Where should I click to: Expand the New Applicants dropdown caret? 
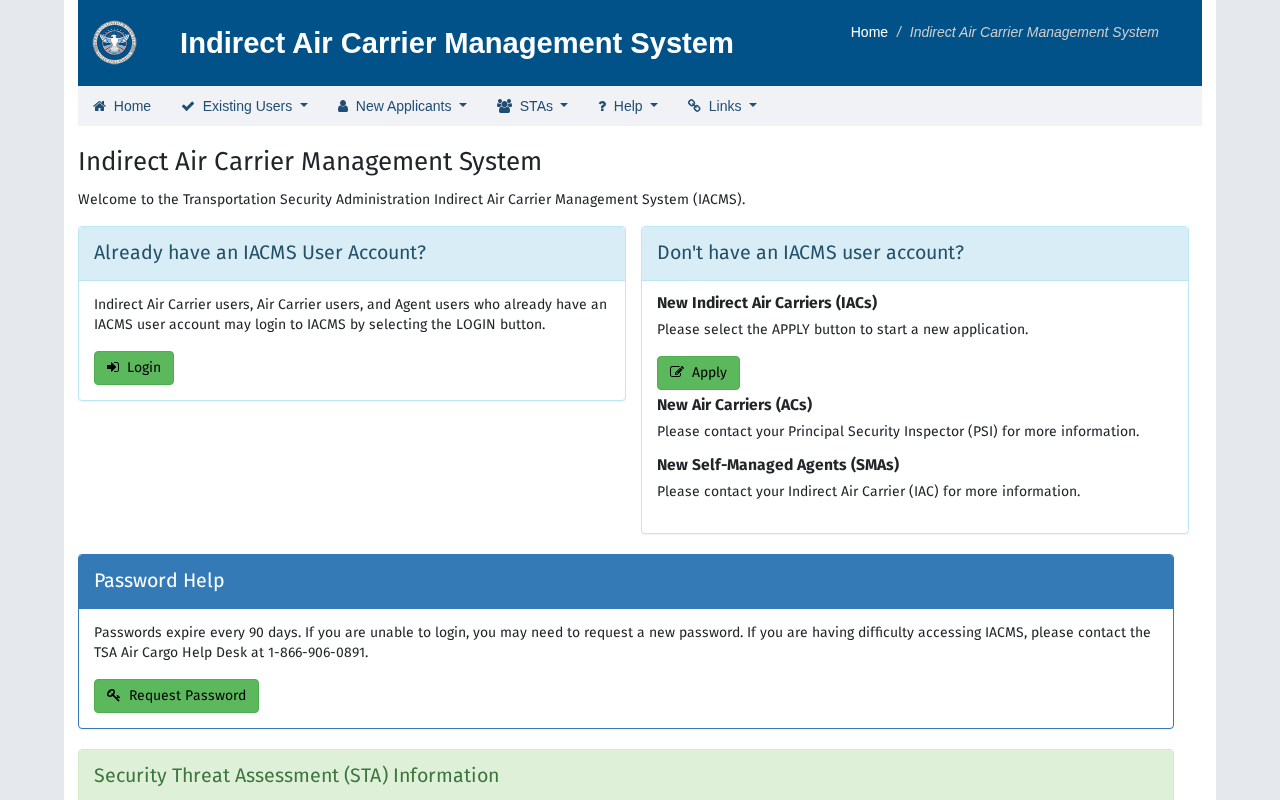tap(462, 106)
